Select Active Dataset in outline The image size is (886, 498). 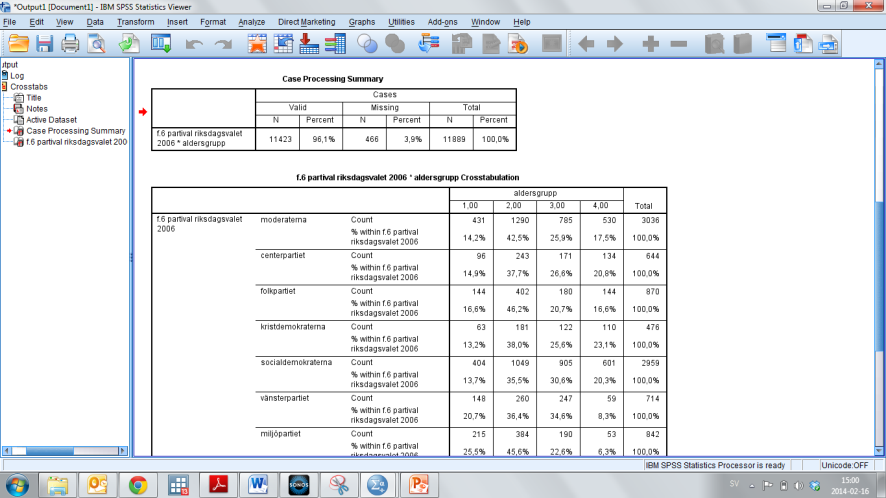(x=51, y=120)
